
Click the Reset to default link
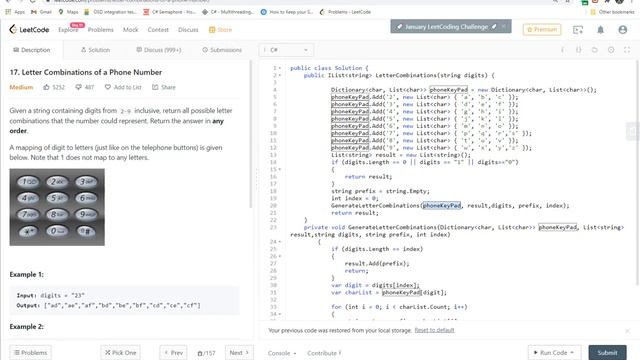coord(434,330)
